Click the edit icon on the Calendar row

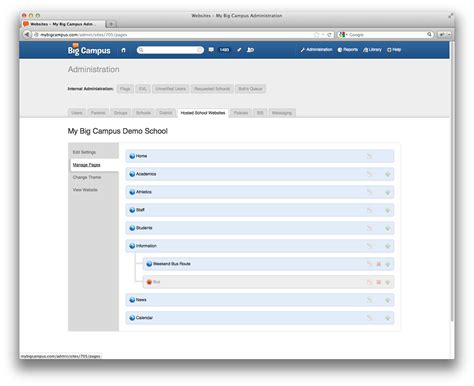click(x=369, y=318)
